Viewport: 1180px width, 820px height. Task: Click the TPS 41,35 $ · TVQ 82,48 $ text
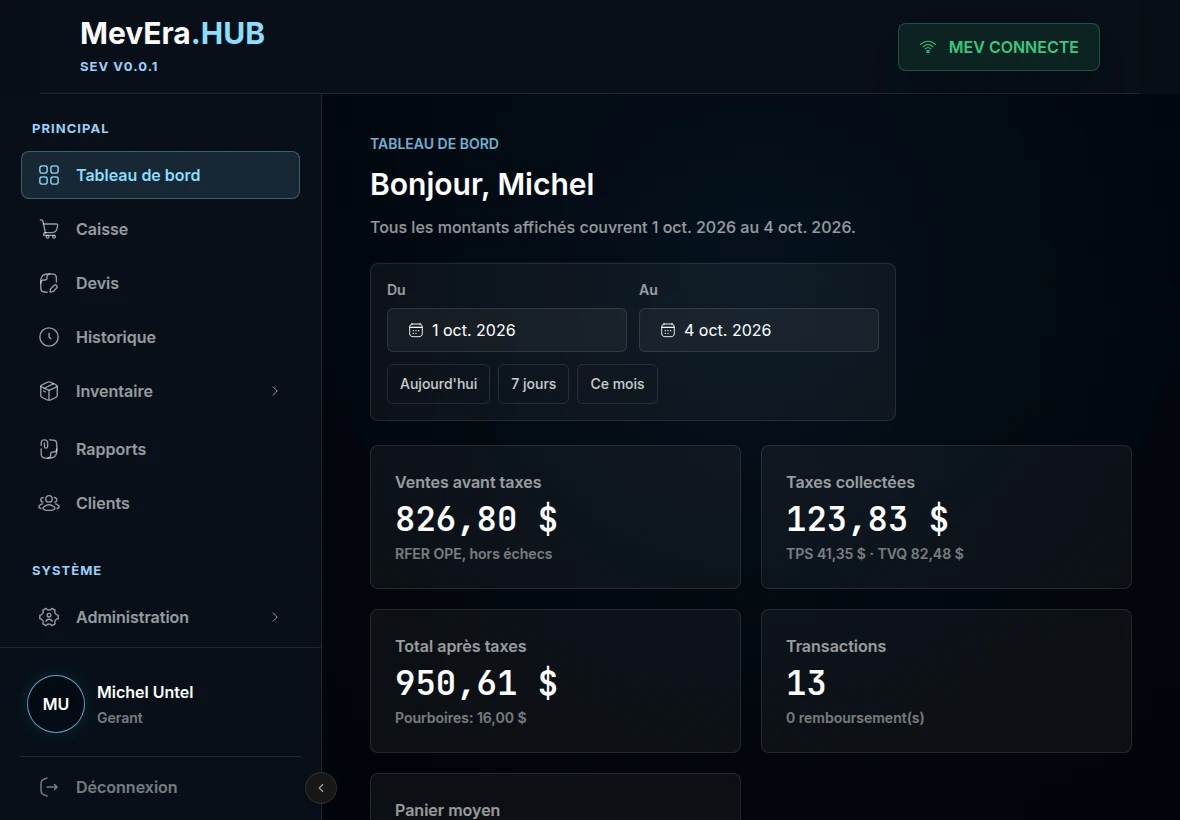tap(874, 554)
